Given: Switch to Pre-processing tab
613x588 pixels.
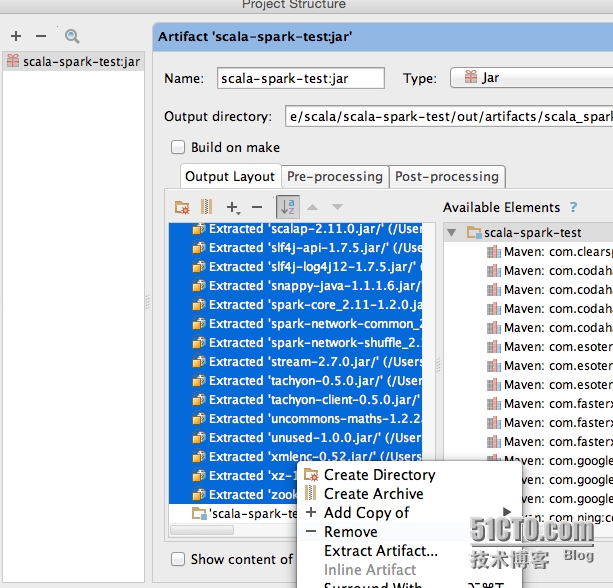Looking at the screenshot, I should point(335,176).
